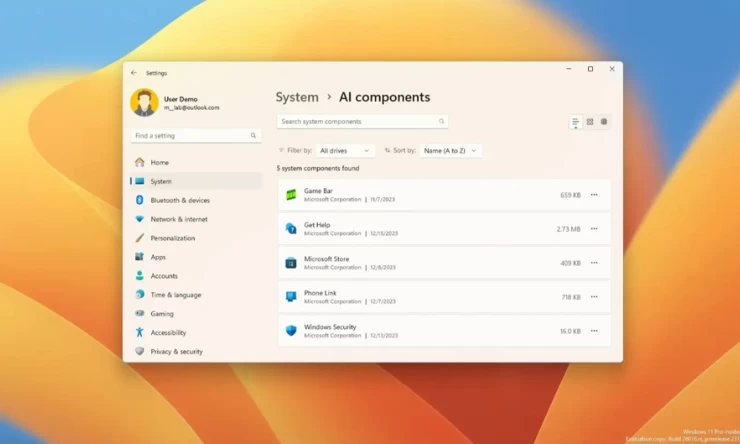740x444 pixels.
Task: Open Accessibility settings
Action: [196, 332]
